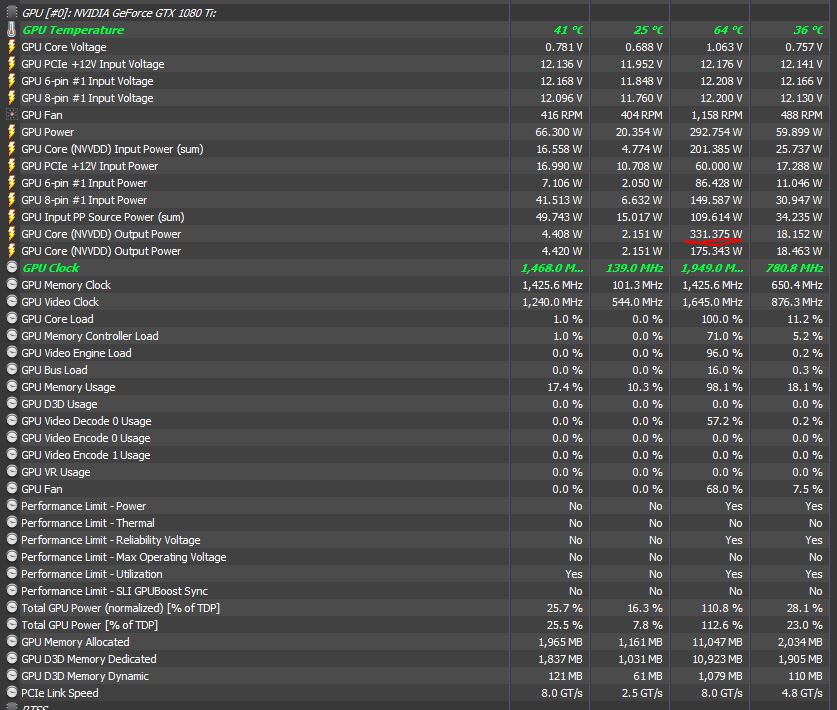
Task: Click the lightning icon beside GPU 6-pin #1 Input Voltage
Action: [11, 81]
